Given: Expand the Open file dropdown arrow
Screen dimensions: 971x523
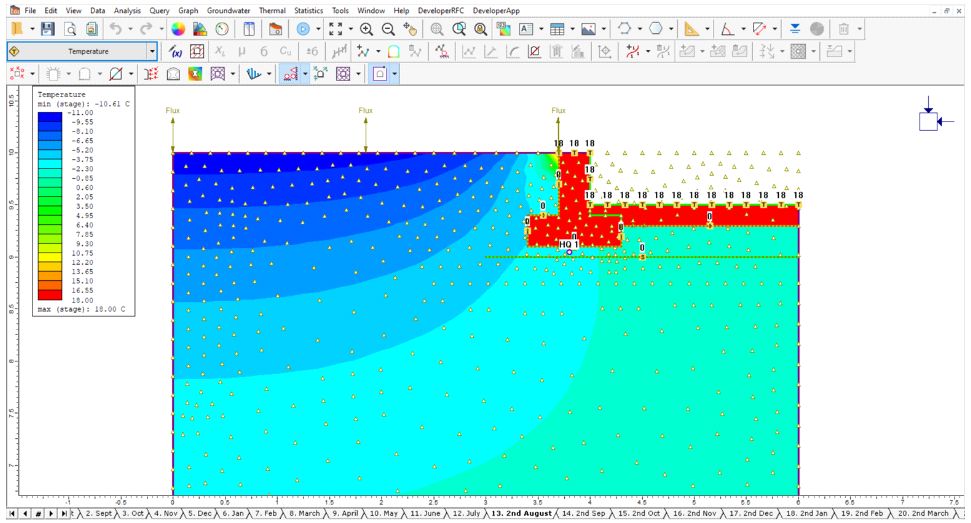Looking at the screenshot, I should pyautogui.click(x=30, y=30).
